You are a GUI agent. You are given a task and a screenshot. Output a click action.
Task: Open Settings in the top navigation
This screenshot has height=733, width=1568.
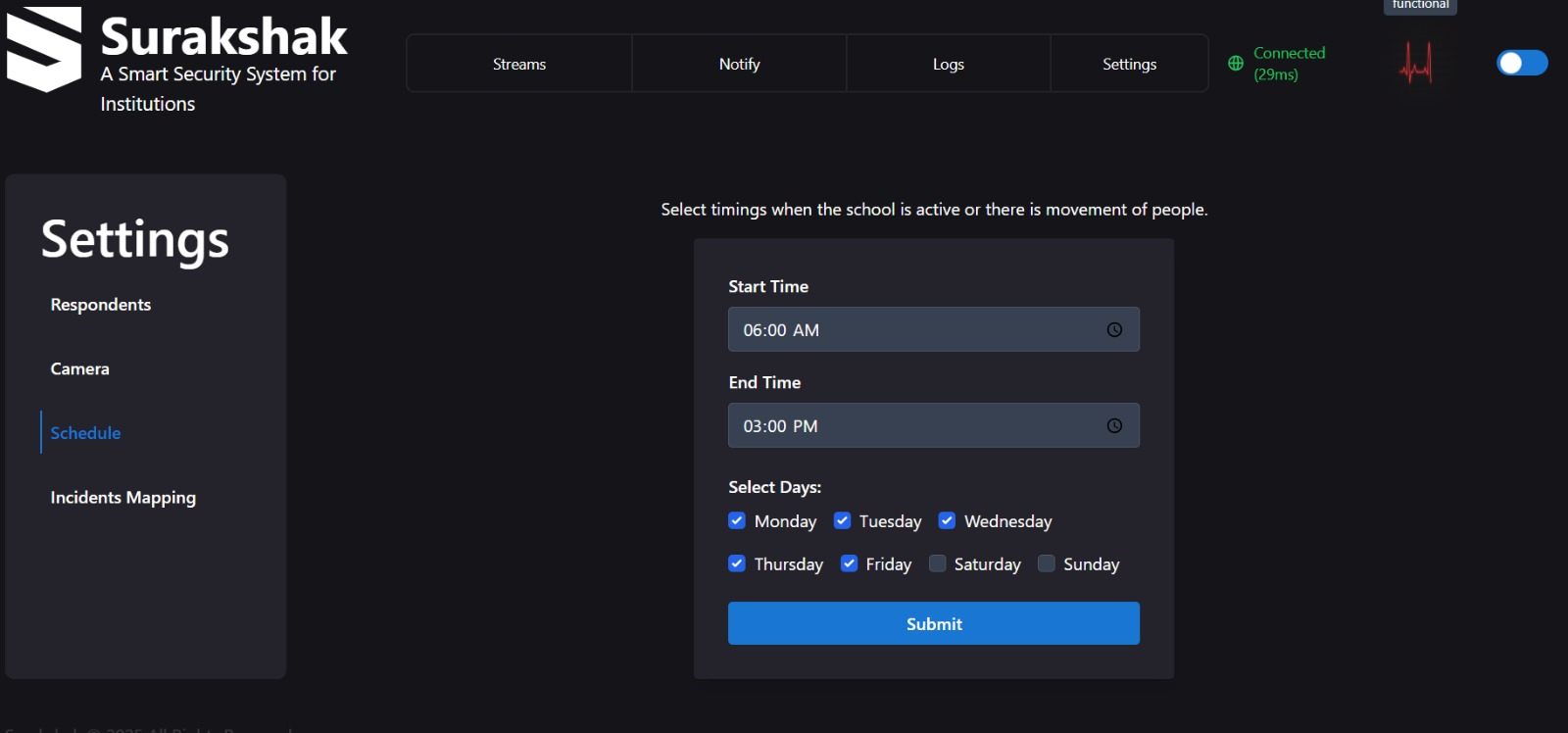(1129, 64)
